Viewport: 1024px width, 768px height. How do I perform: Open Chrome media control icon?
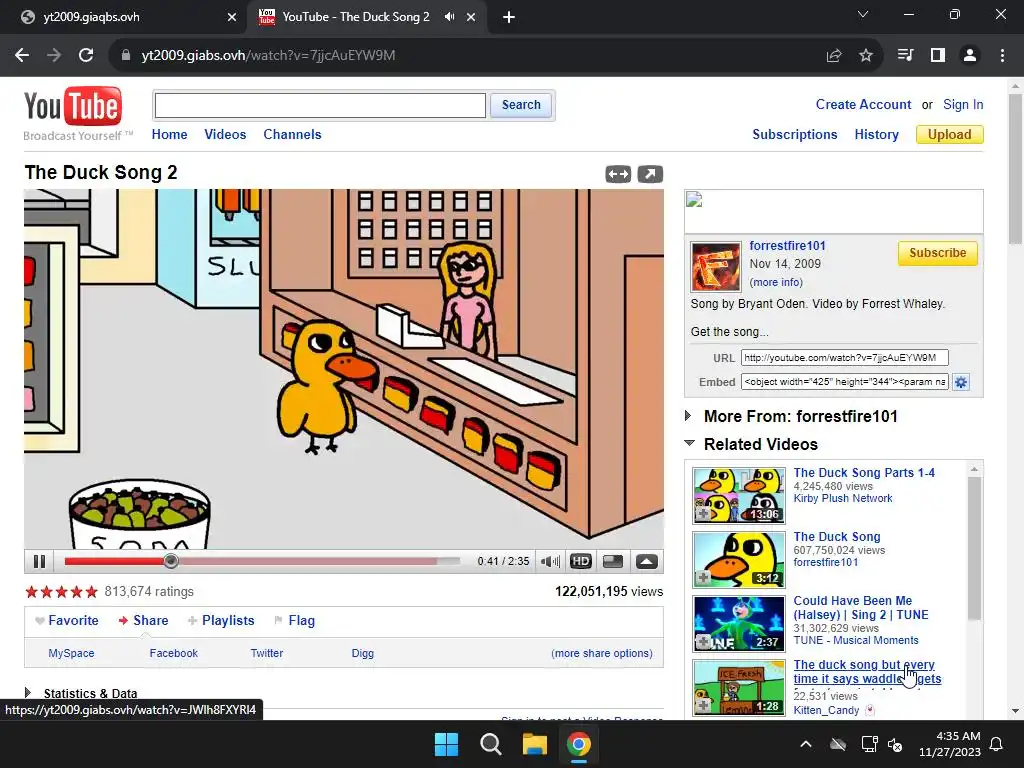click(905, 55)
